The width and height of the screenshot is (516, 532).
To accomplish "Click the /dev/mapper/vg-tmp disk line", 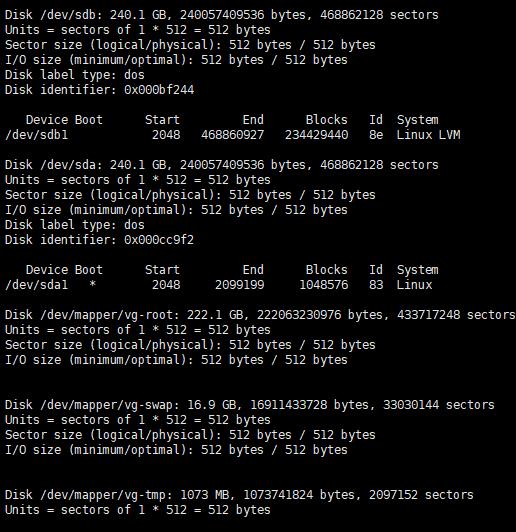I will tap(239, 495).
